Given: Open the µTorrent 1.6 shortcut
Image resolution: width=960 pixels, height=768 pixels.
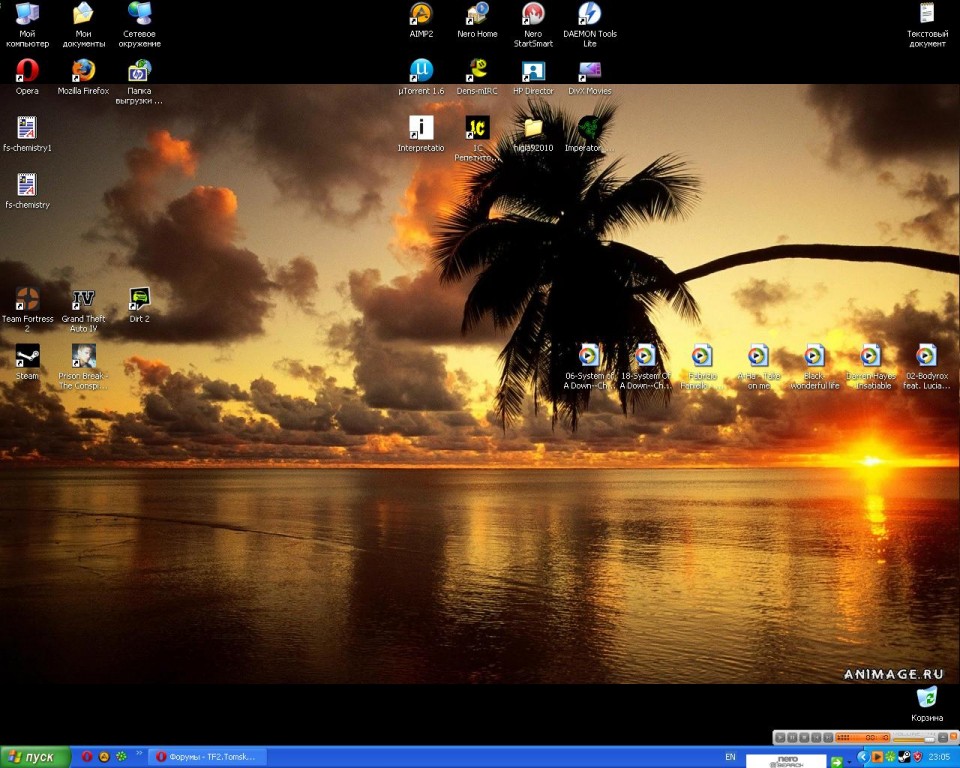Looking at the screenshot, I should (421, 71).
